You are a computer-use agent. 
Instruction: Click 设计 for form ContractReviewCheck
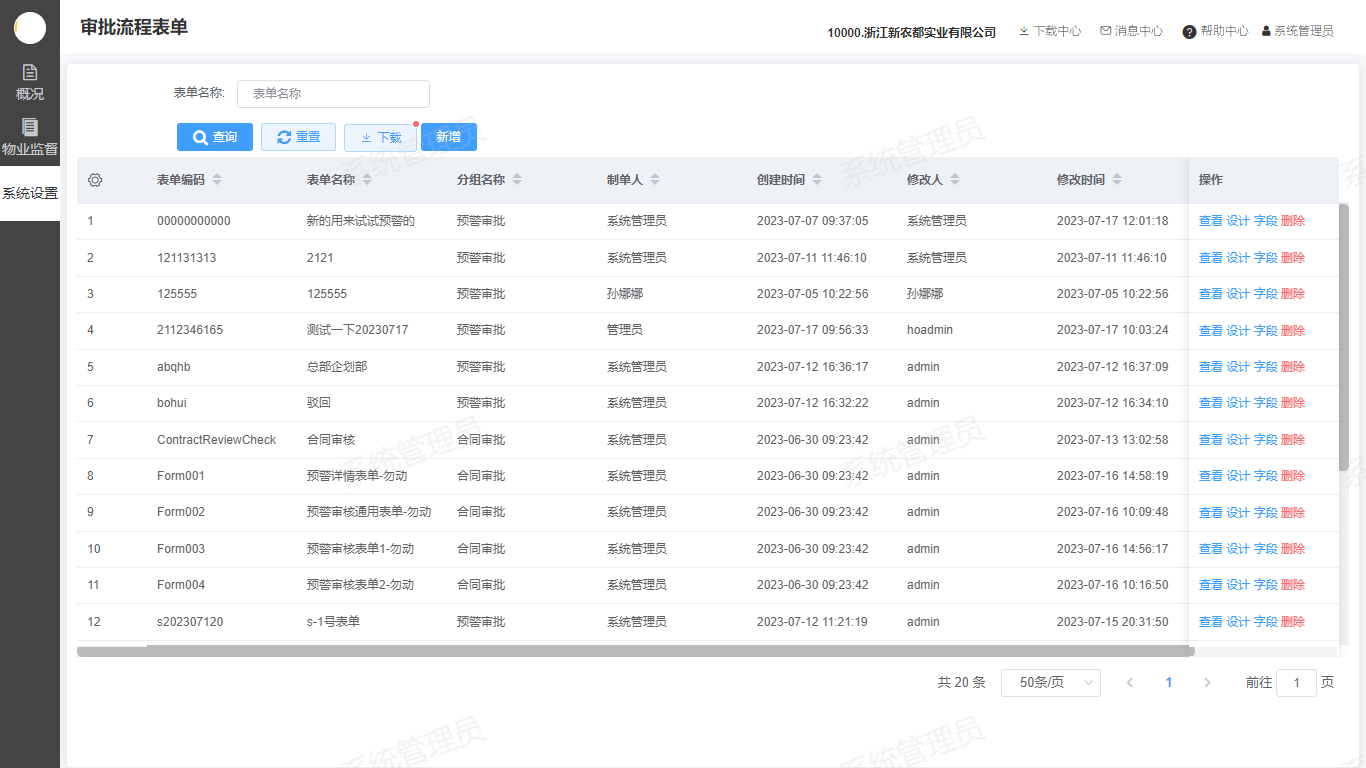tap(1238, 440)
